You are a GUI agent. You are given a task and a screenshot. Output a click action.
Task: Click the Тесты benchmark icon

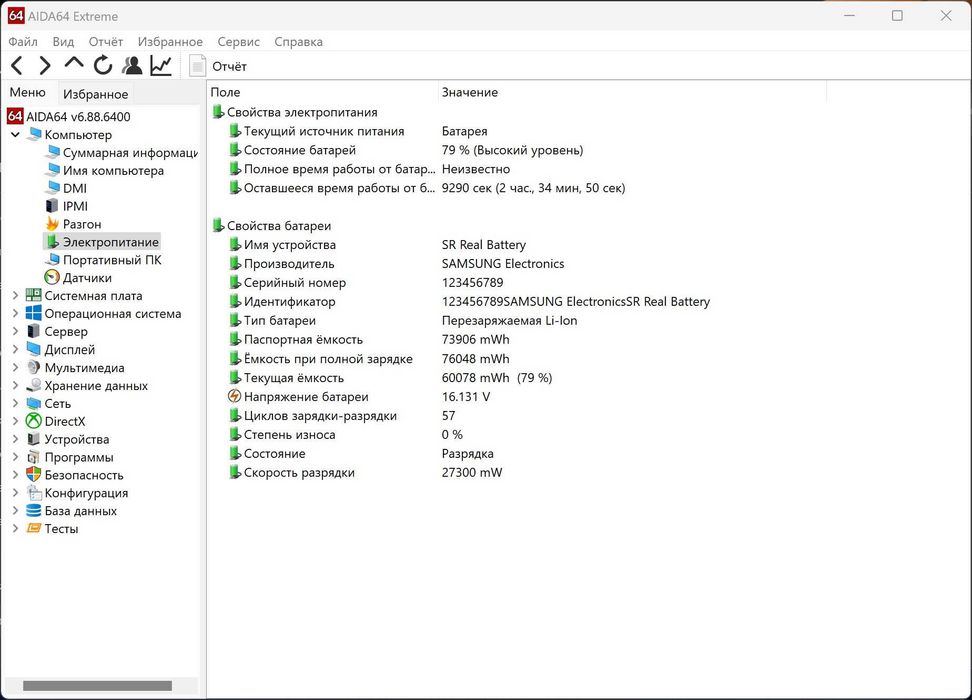[33, 529]
